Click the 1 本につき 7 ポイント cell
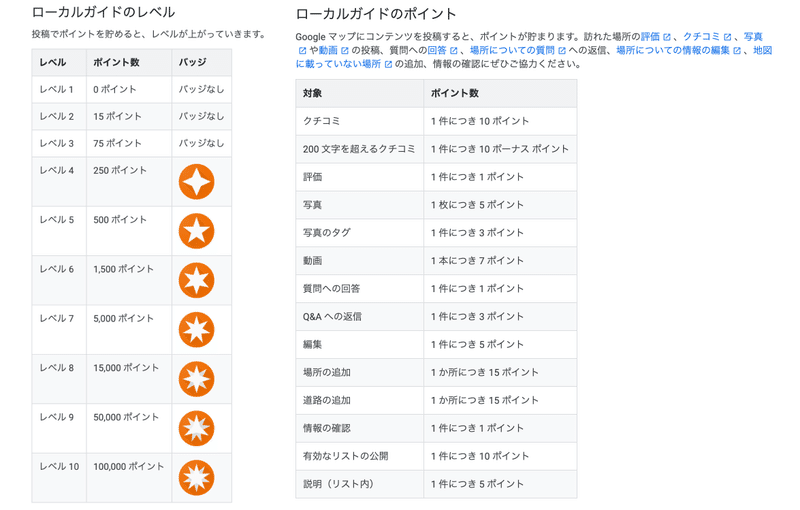Image resolution: width=800 pixels, height=510 pixels. tap(501, 261)
